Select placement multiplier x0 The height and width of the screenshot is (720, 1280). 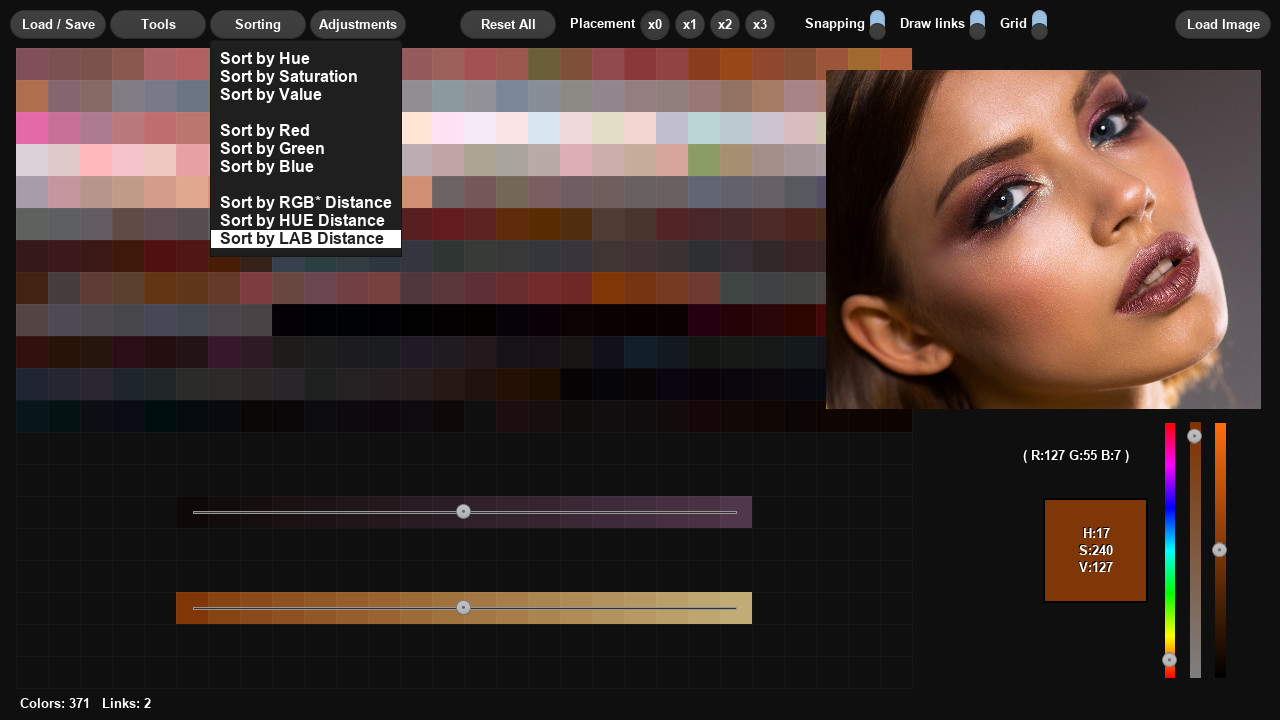click(x=655, y=25)
